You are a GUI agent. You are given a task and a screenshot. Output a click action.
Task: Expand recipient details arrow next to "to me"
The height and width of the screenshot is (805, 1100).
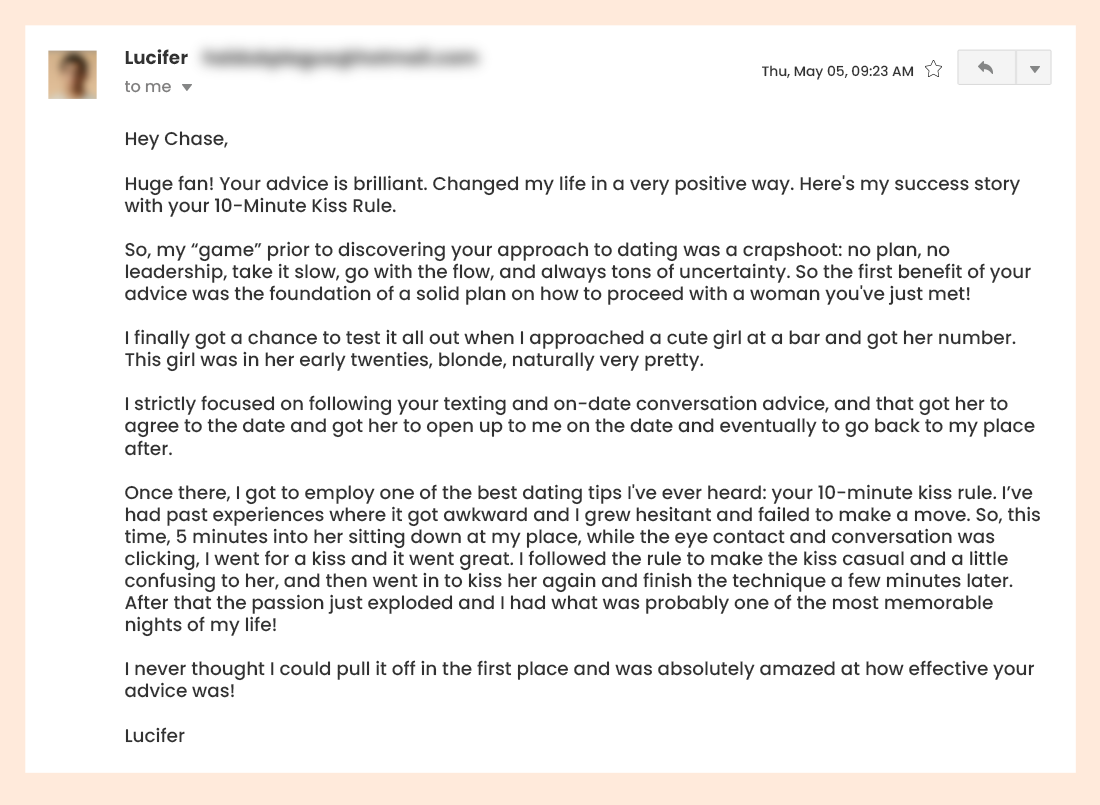[x=187, y=88]
